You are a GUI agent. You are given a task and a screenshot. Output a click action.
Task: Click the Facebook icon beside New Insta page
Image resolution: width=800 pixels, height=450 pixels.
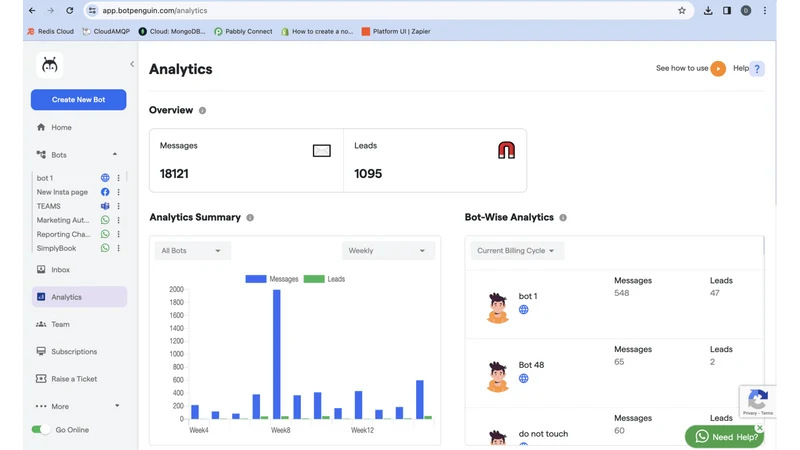(105, 192)
